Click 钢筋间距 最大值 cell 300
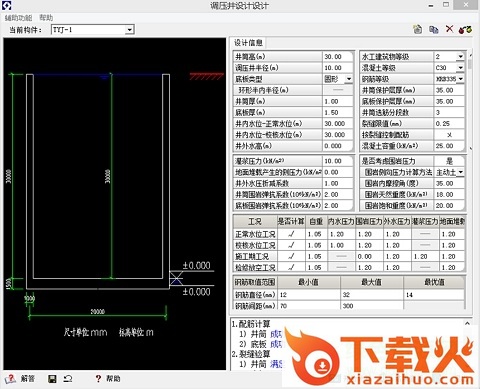 372,305
